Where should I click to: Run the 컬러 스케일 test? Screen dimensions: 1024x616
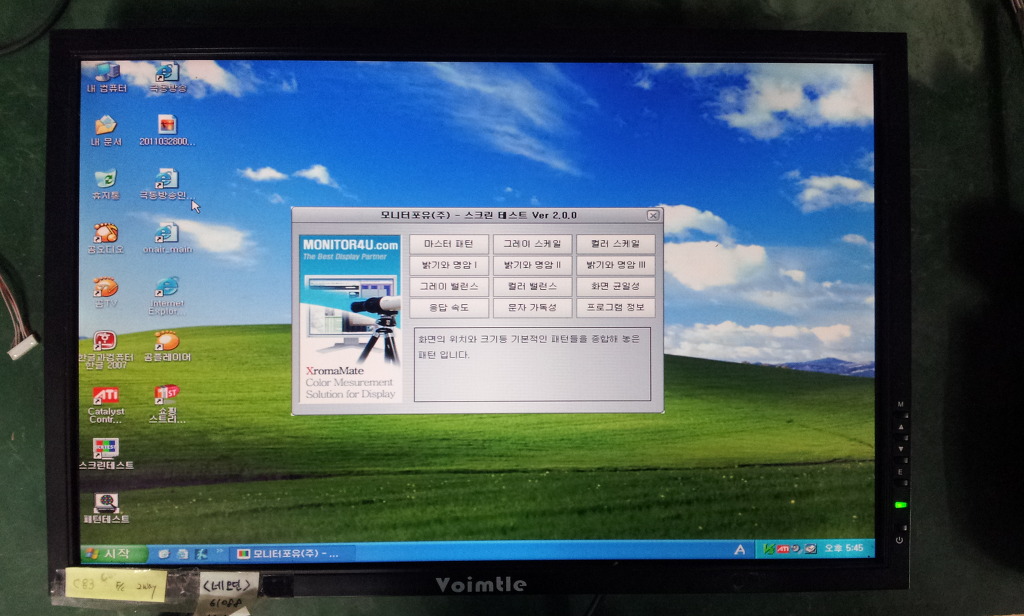(615, 244)
